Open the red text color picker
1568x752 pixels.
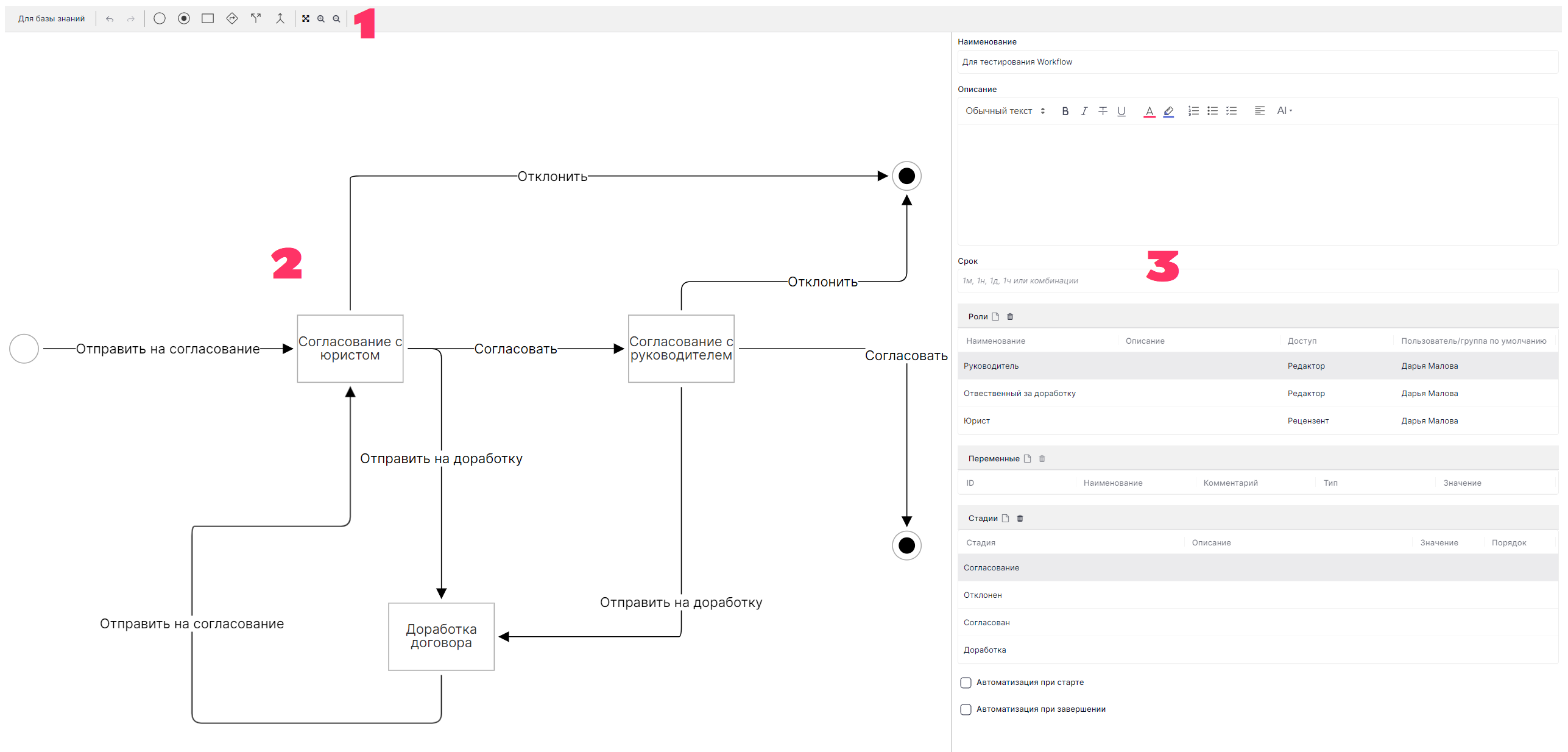click(1149, 112)
